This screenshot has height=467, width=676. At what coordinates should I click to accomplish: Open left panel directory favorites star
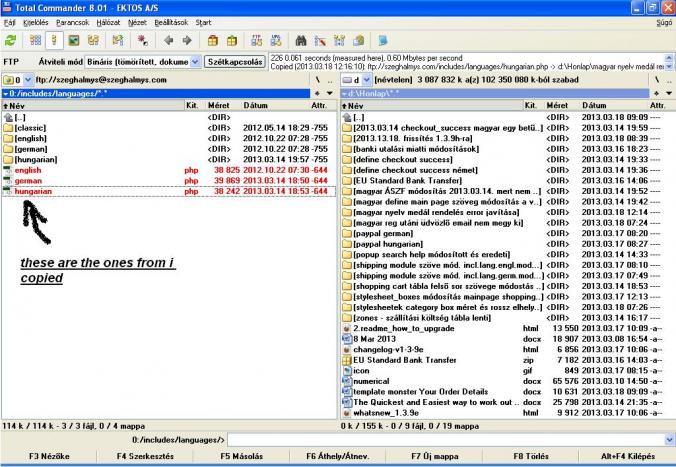[x=317, y=93]
